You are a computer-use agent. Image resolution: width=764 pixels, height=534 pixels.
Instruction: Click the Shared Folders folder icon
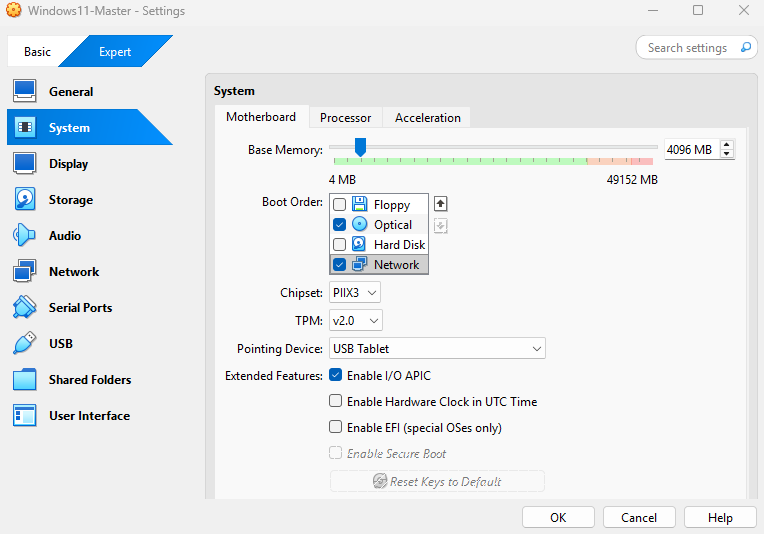click(24, 379)
